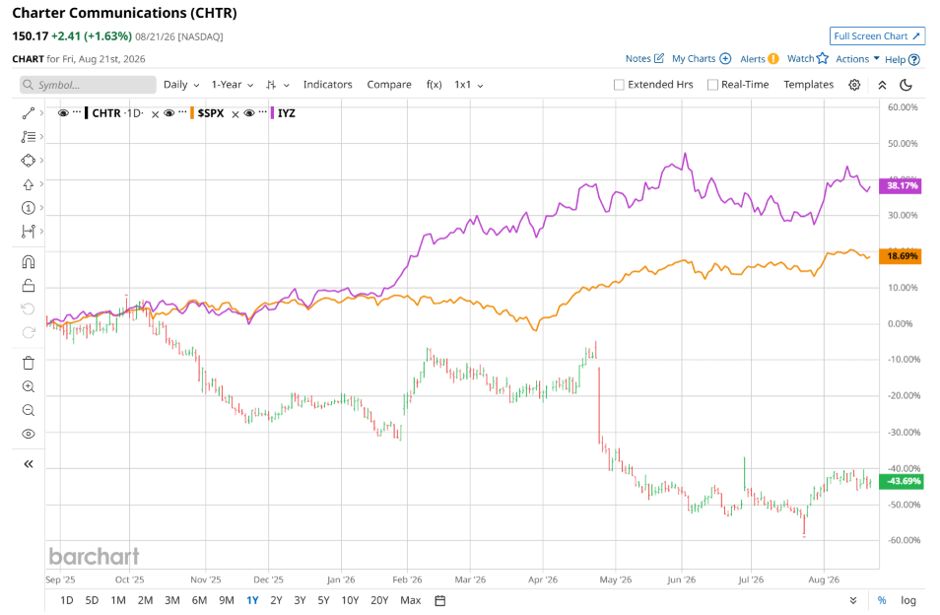Collapse the drawing tools sidebar
Image resolution: width=940 pixels, height=615 pixels.
click(x=28, y=464)
